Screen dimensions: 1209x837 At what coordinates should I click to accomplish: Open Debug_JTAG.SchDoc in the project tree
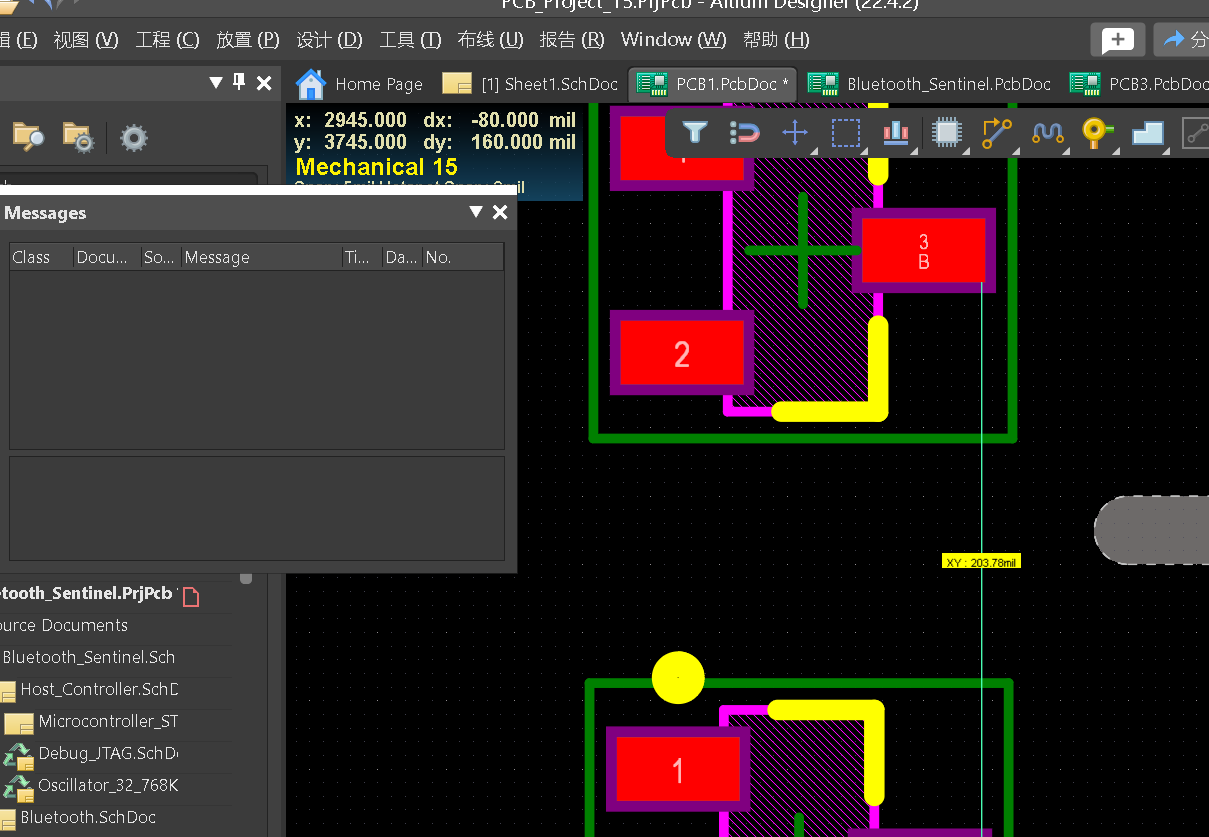[107, 753]
